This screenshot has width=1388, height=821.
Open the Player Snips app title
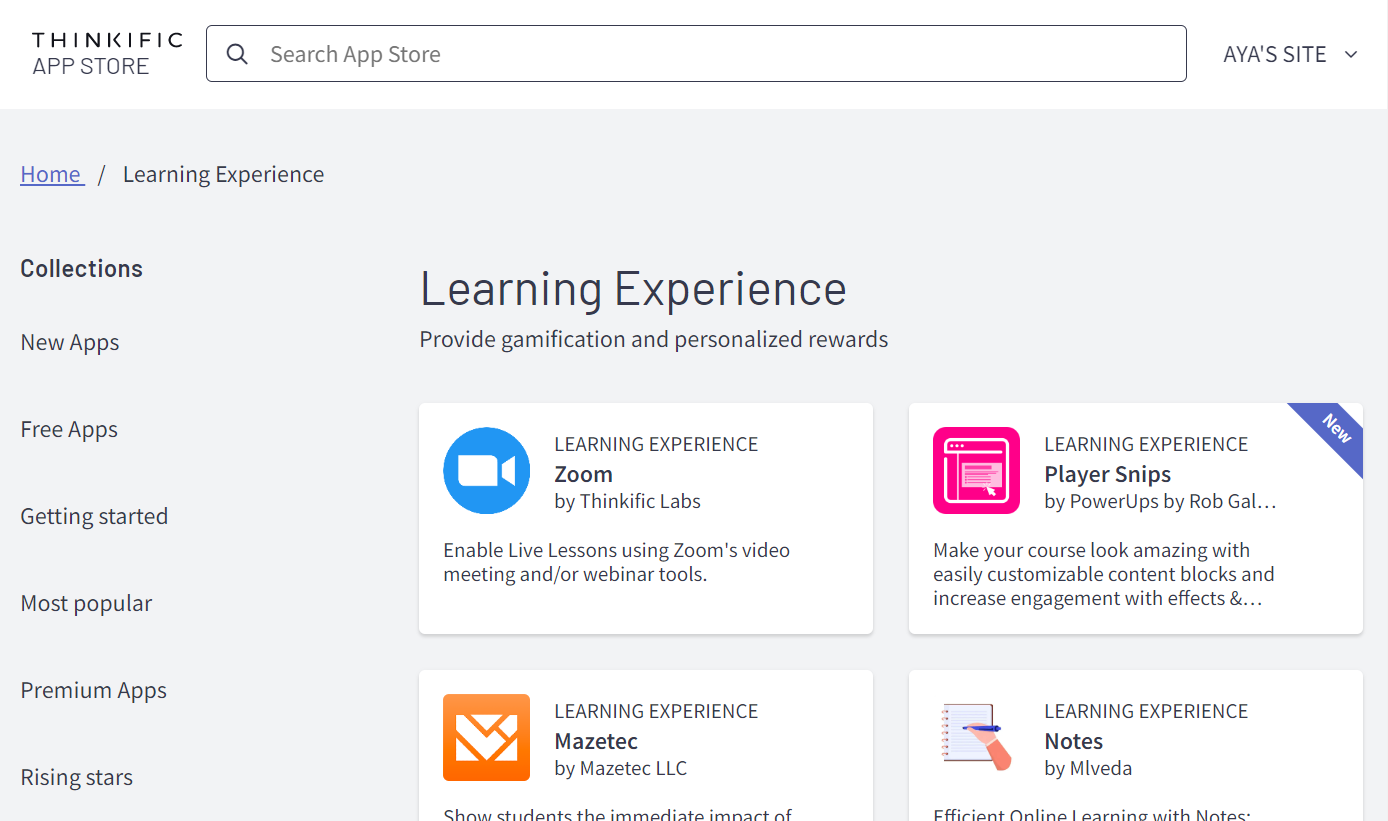pyautogui.click(x=1108, y=474)
